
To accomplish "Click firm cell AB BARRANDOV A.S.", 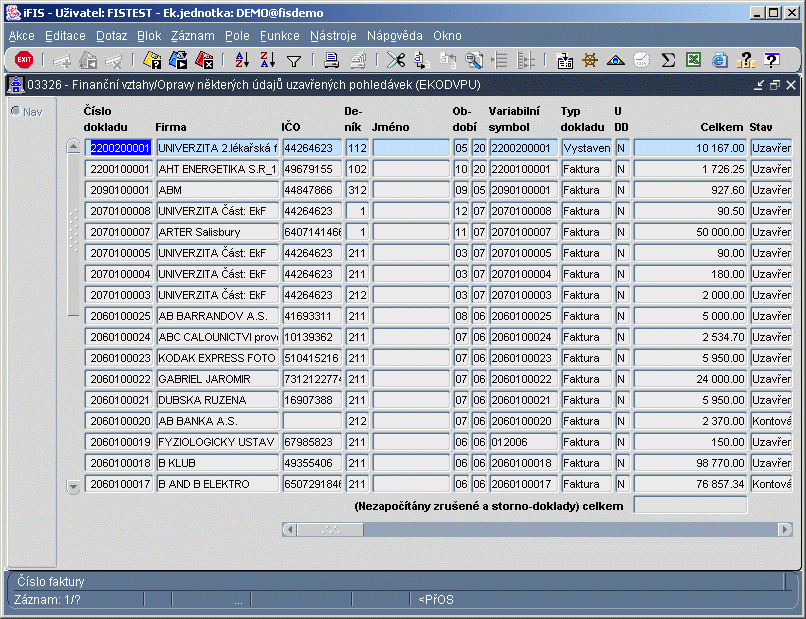I will [217, 316].
